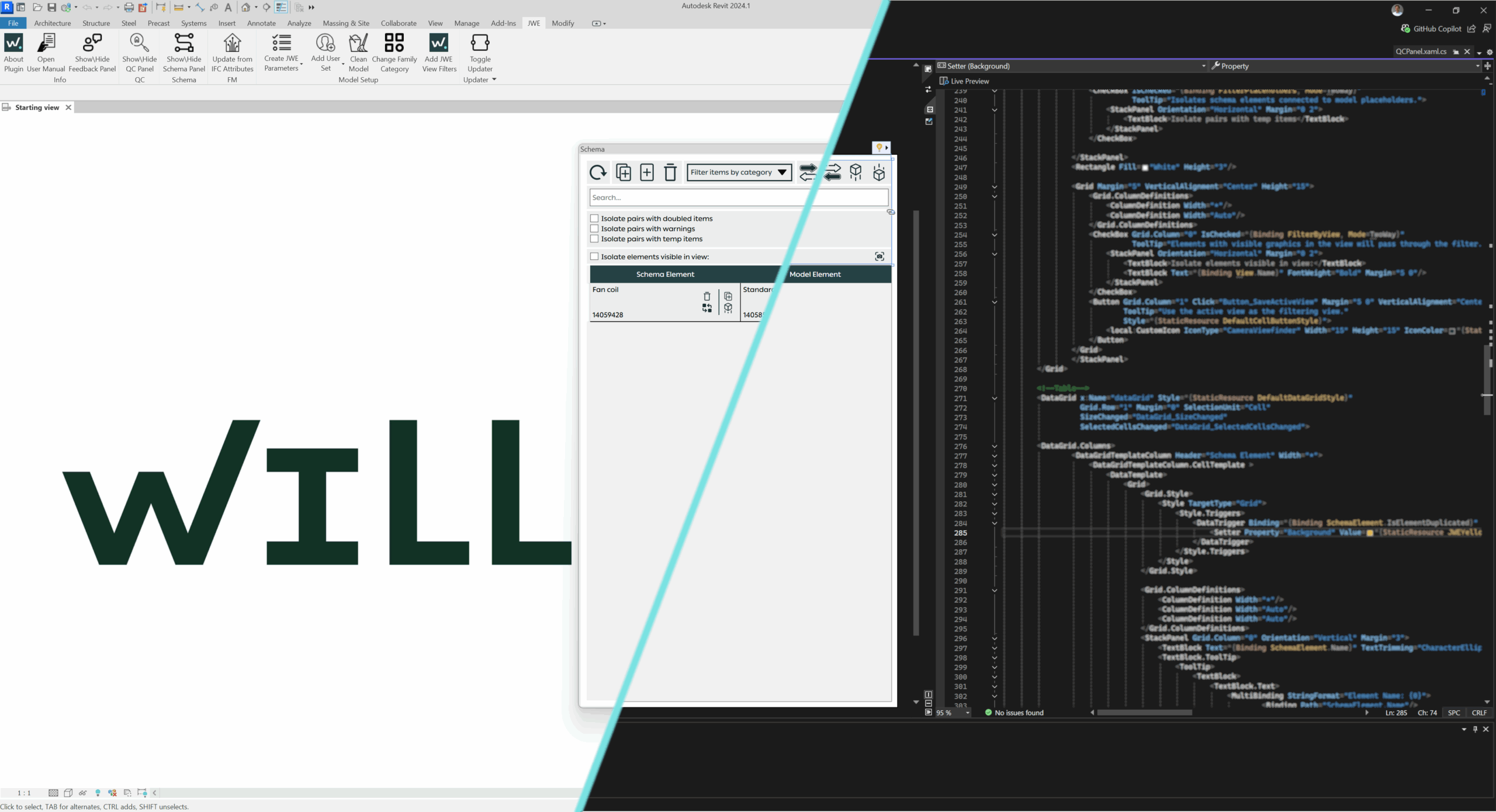Open the Collaborate ribbon tab
Image resolution: width=1496 pixels, height=812 pixels.
pyautogui.click(x=399, y=23)
